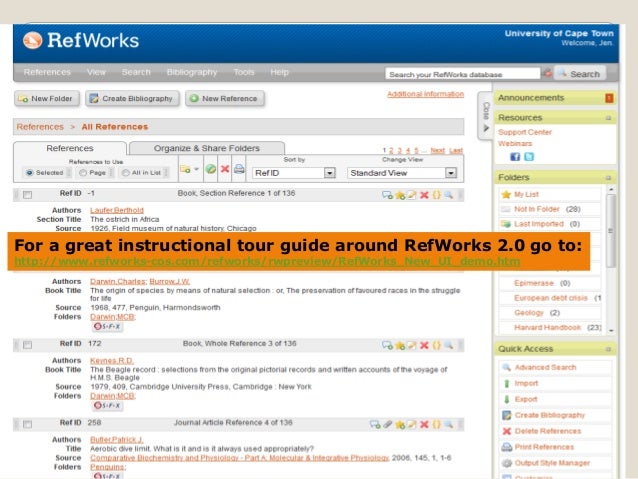Click cite braces icon on Ref ID 172 row

point(437,345)
